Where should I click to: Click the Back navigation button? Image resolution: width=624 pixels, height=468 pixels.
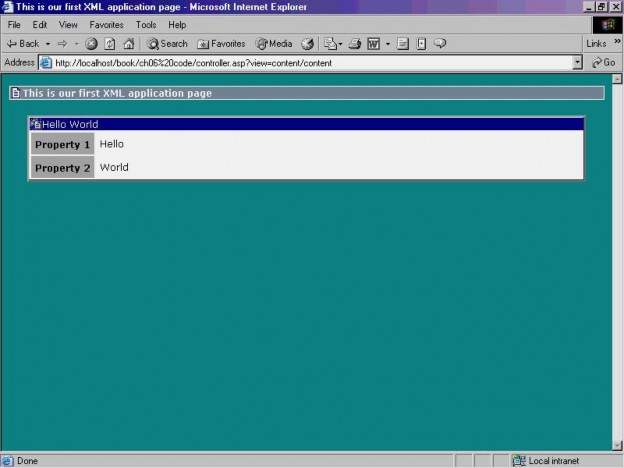22,44
